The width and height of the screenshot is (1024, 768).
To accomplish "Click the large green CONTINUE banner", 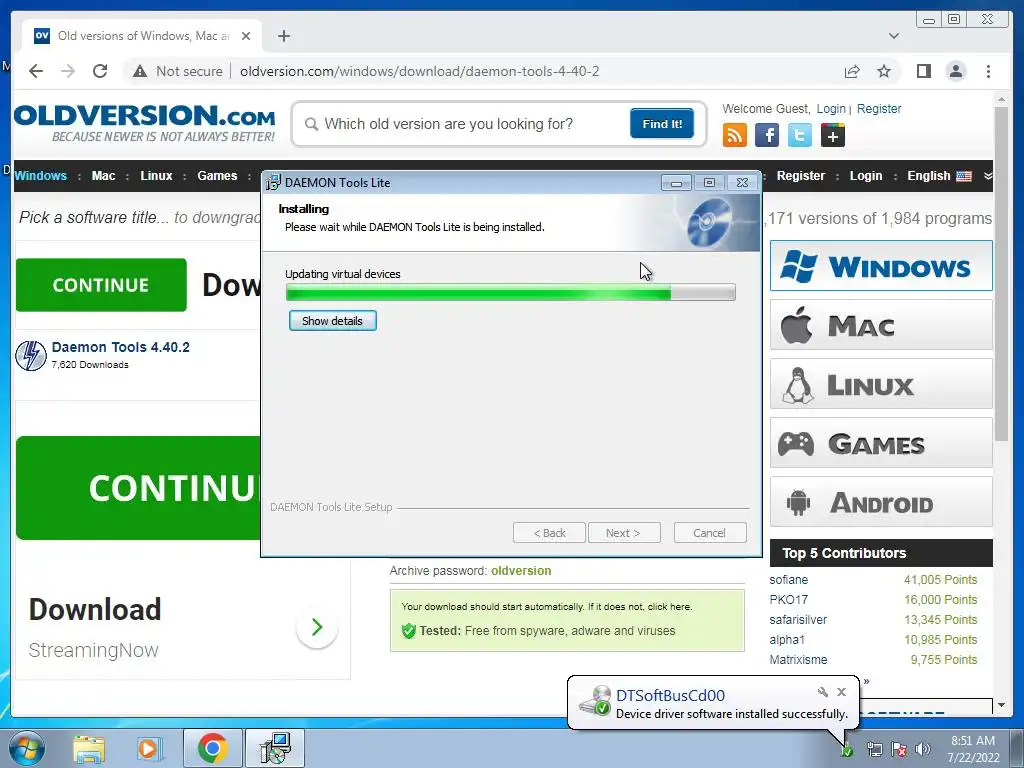I will [138, 488].
